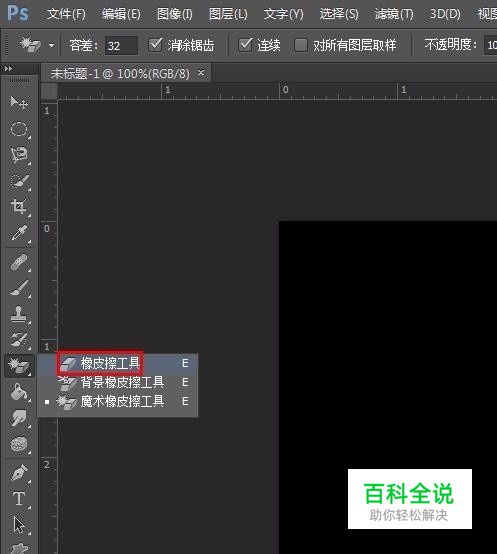Select the Quick Selection tool
The height and width of the screenshot is (554, 497).
coord(19,181)
